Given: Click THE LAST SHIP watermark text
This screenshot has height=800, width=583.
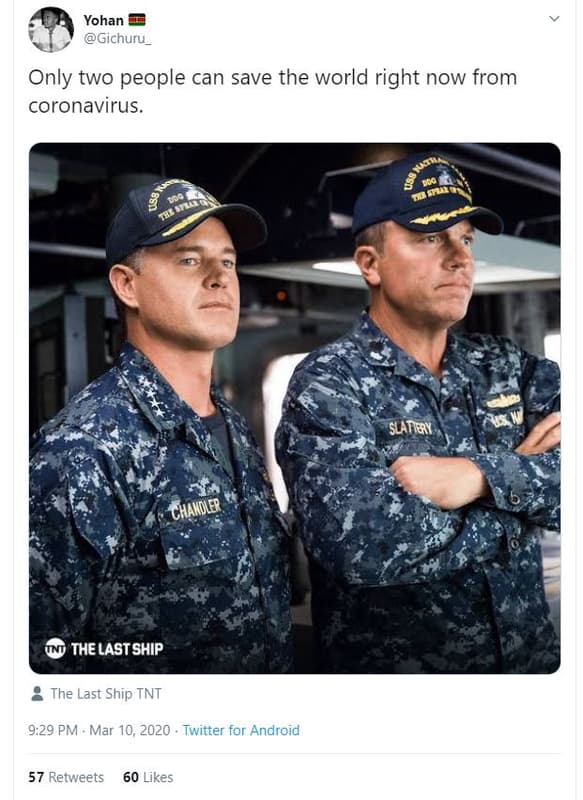Looking at the screenshot, I should [117, 648].
